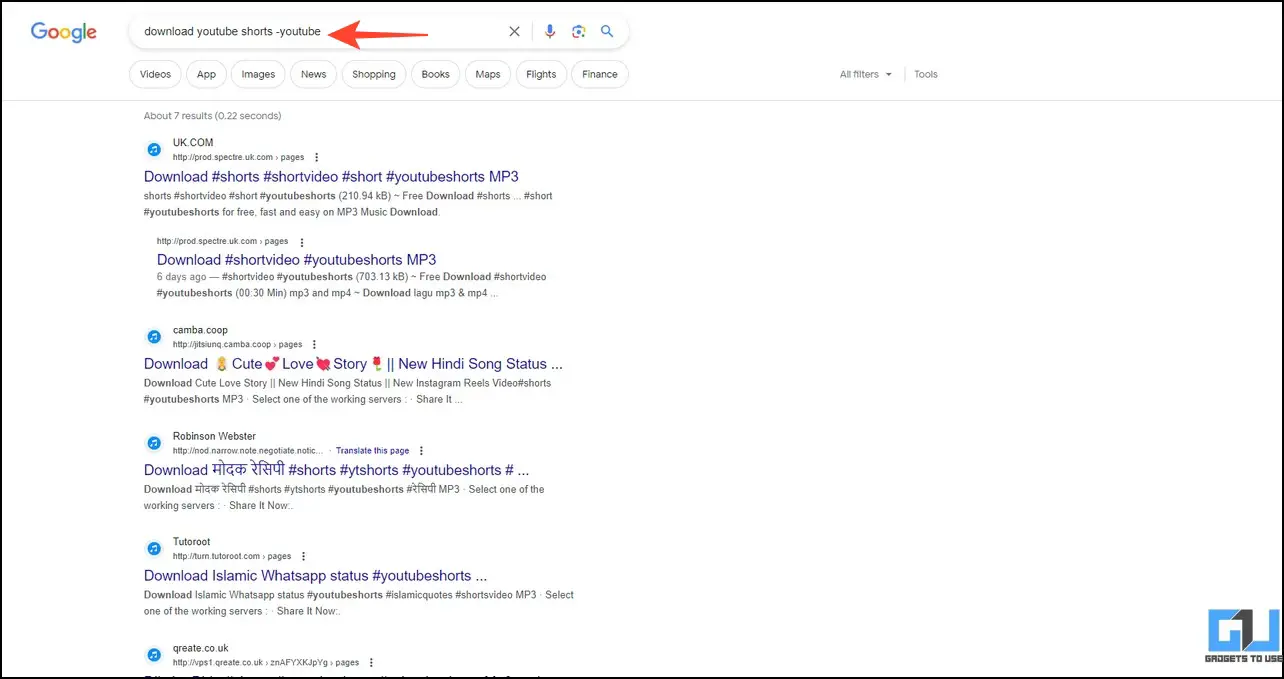Select the Books filter chip
This screenshot has width=1284, height=679.
pyautogui.click(x=436, y=74)
